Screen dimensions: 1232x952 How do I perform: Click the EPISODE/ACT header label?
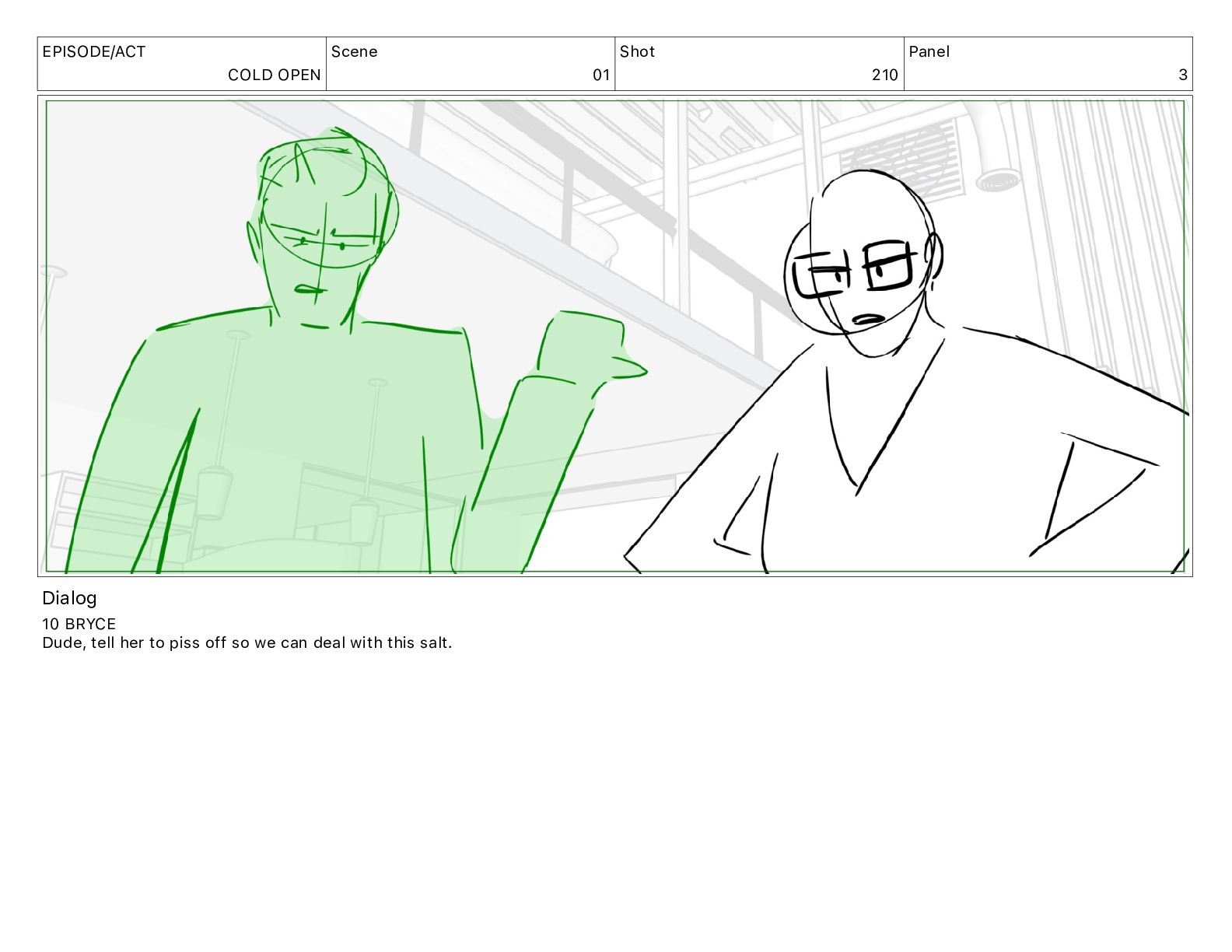(93, 52)
